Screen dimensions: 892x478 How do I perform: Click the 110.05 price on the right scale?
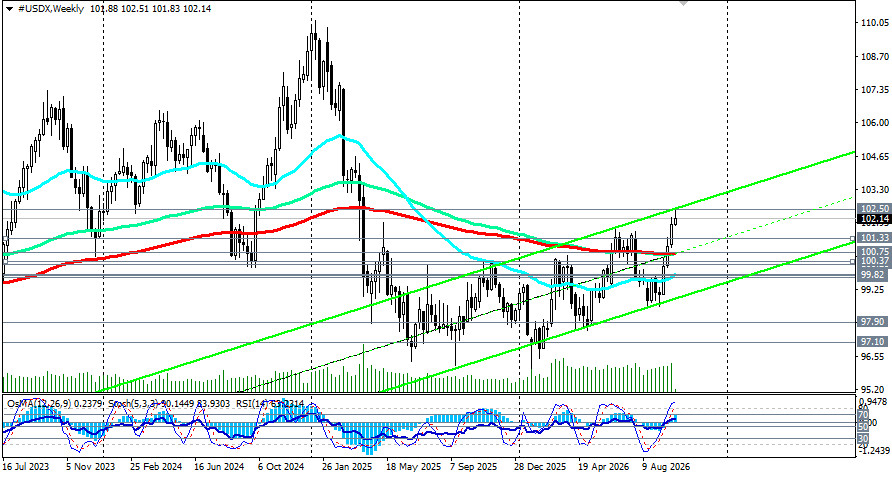[875, 23]
